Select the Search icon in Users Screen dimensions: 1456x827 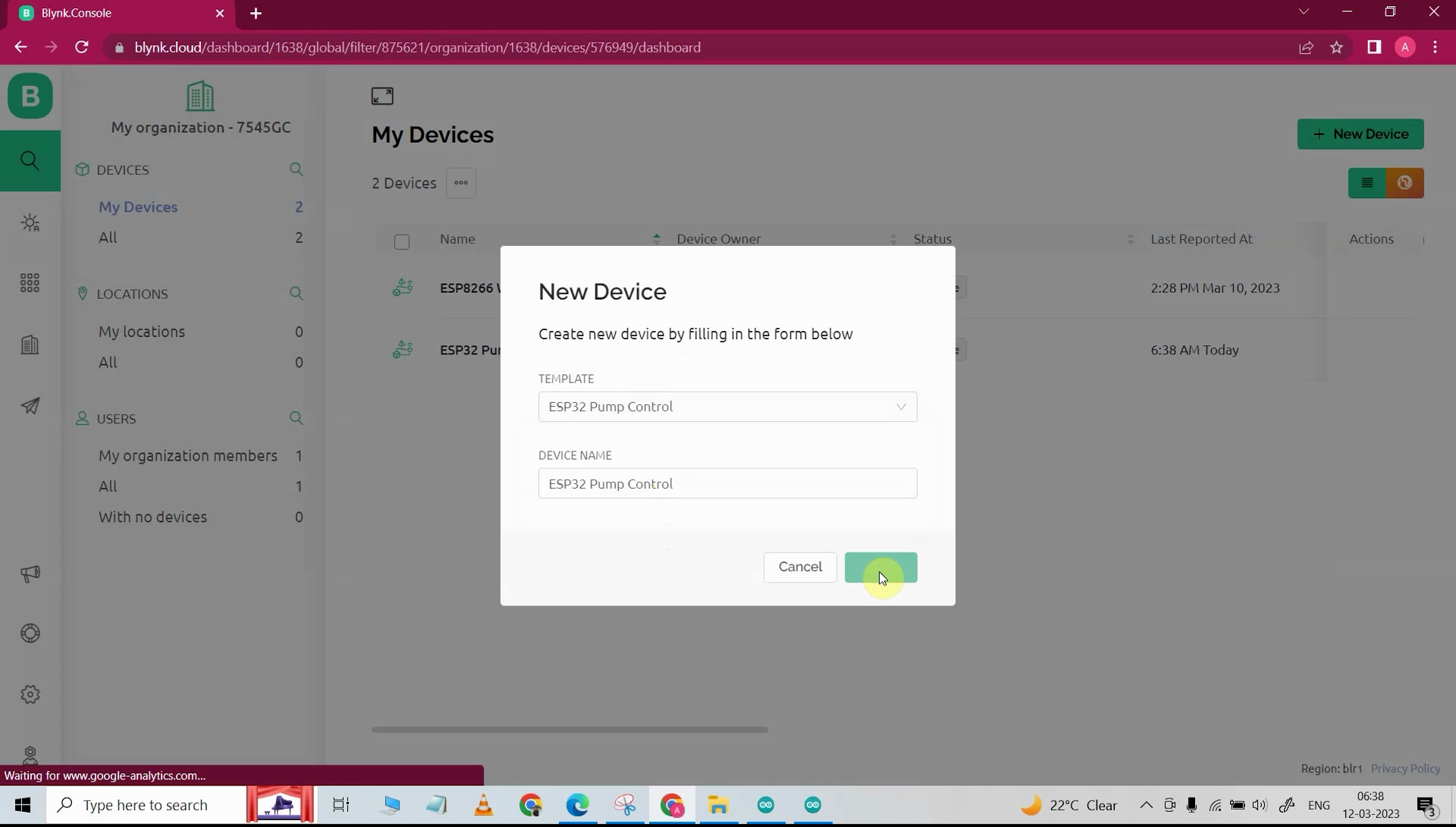click(297, 418)
